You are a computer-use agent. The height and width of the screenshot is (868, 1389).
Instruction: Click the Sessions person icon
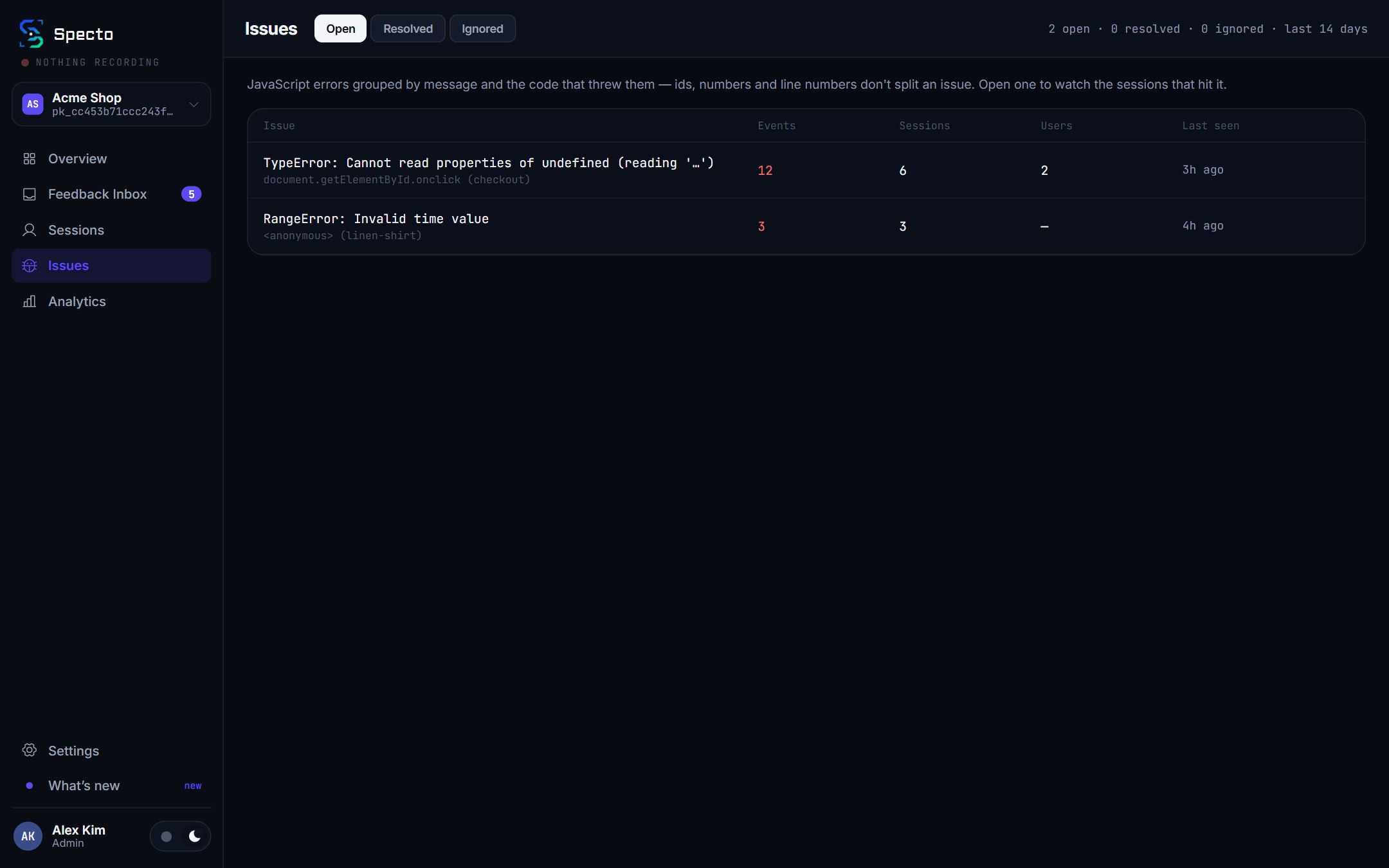coord(30,230)
